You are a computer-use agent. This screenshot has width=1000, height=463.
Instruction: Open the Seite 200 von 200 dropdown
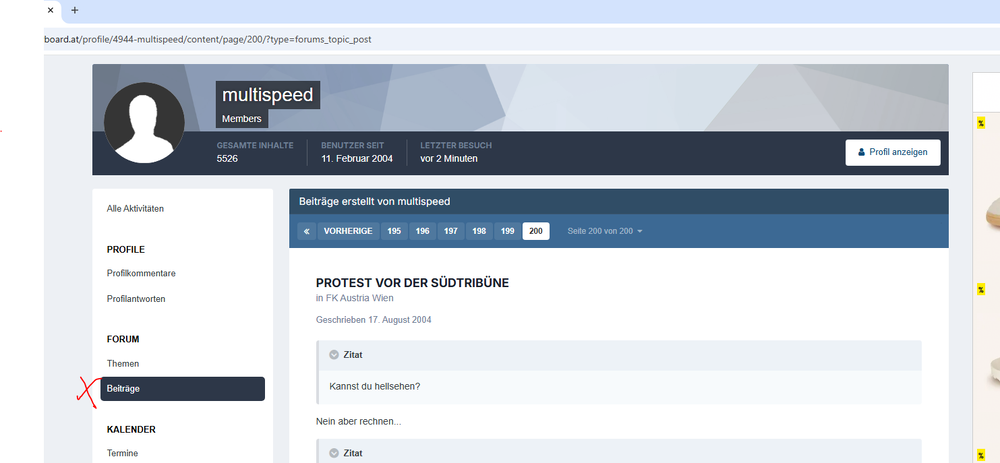[x=605, y=231]
